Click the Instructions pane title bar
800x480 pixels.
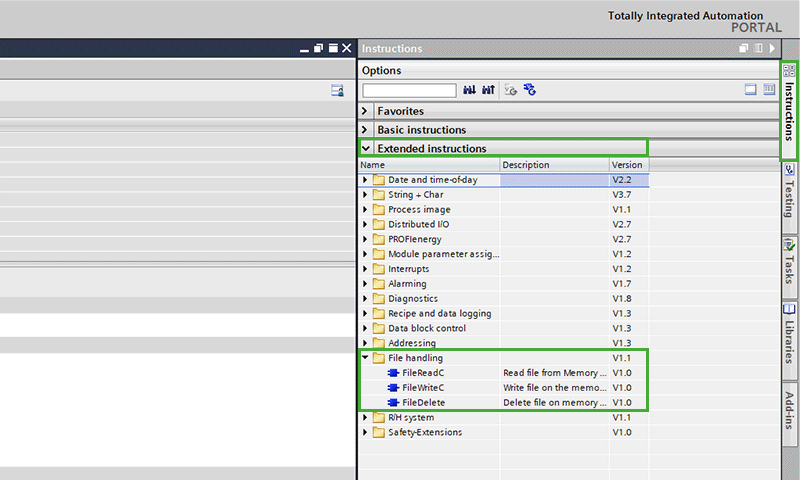click(x=569, y=48)
